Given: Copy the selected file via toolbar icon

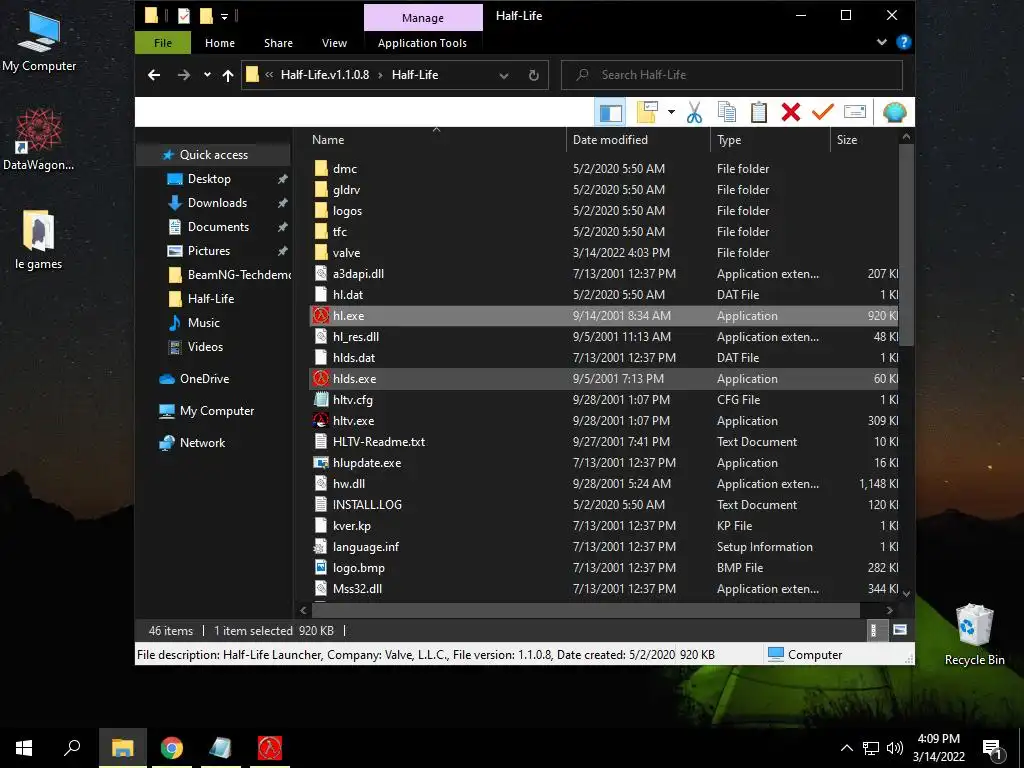Looking at the screenshot, I should [727, 112].
